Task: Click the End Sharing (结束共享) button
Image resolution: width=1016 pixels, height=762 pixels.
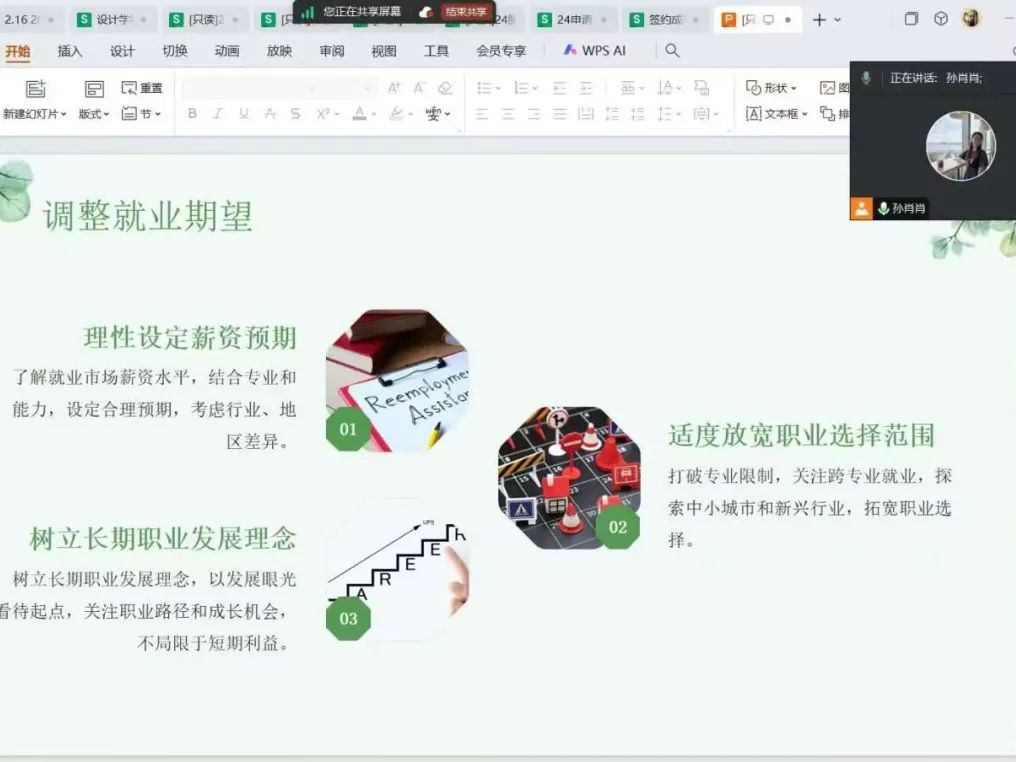Action: point(465,12)
